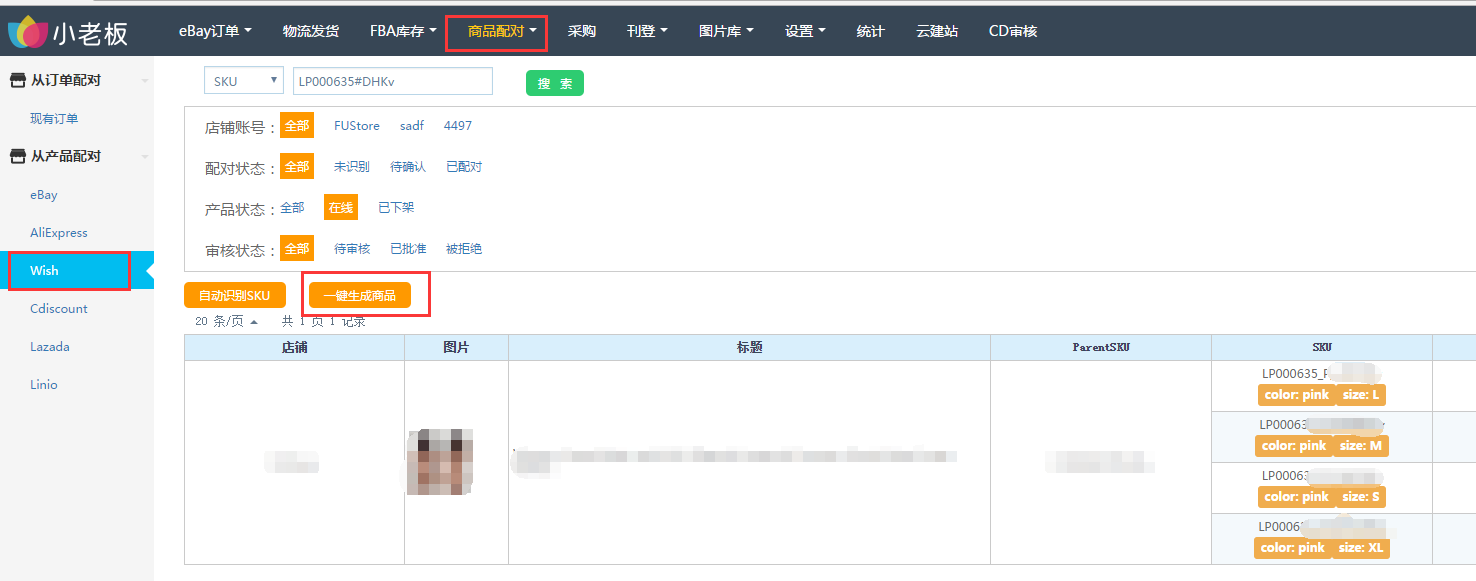Click the 从订单配对 store icon

[17, 80]
